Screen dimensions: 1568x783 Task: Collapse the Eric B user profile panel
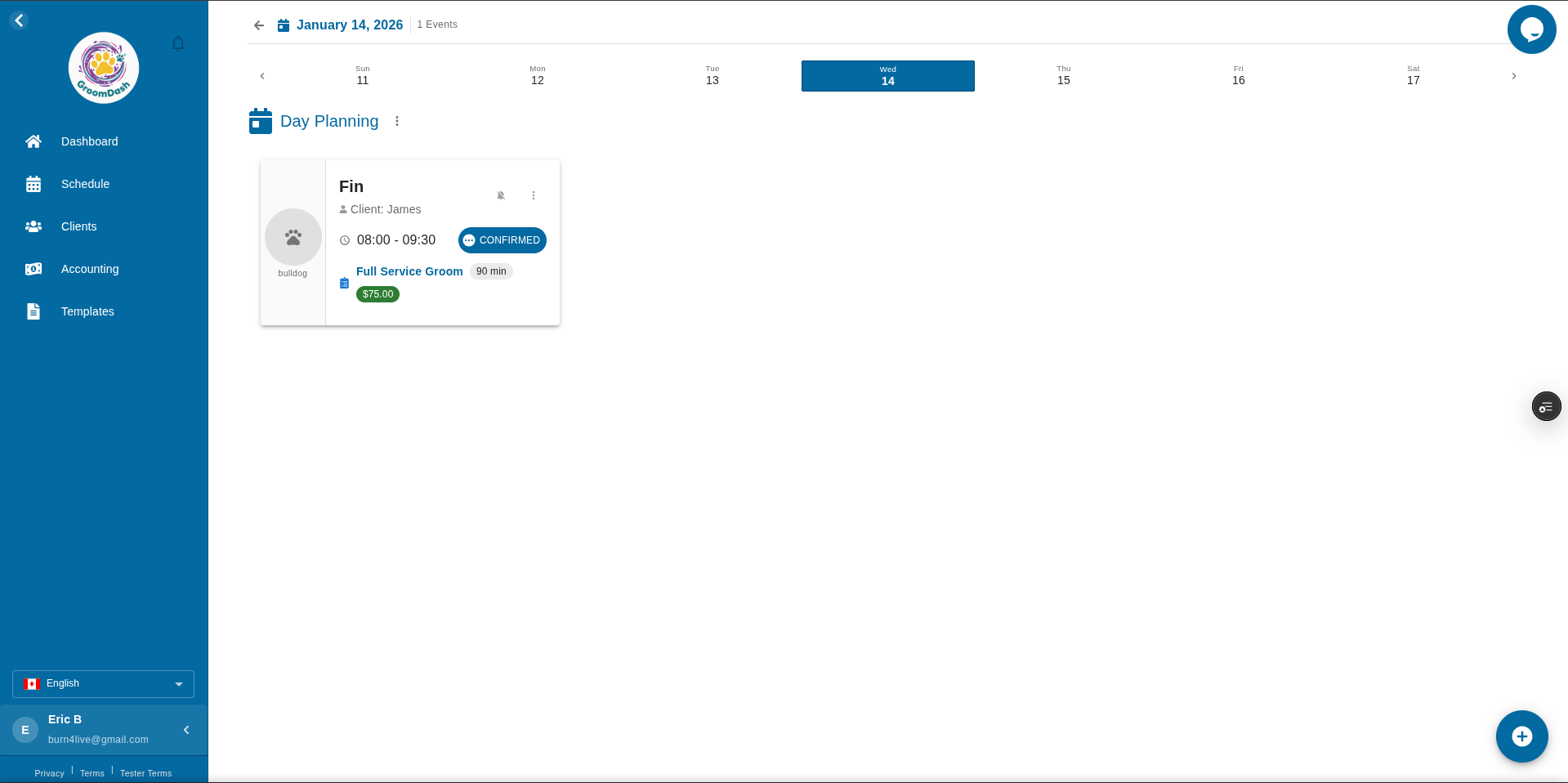coord(185,729)
